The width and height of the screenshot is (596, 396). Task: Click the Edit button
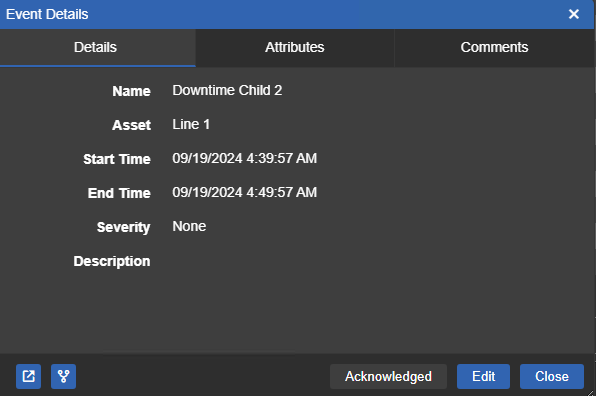tap(483, 376)
